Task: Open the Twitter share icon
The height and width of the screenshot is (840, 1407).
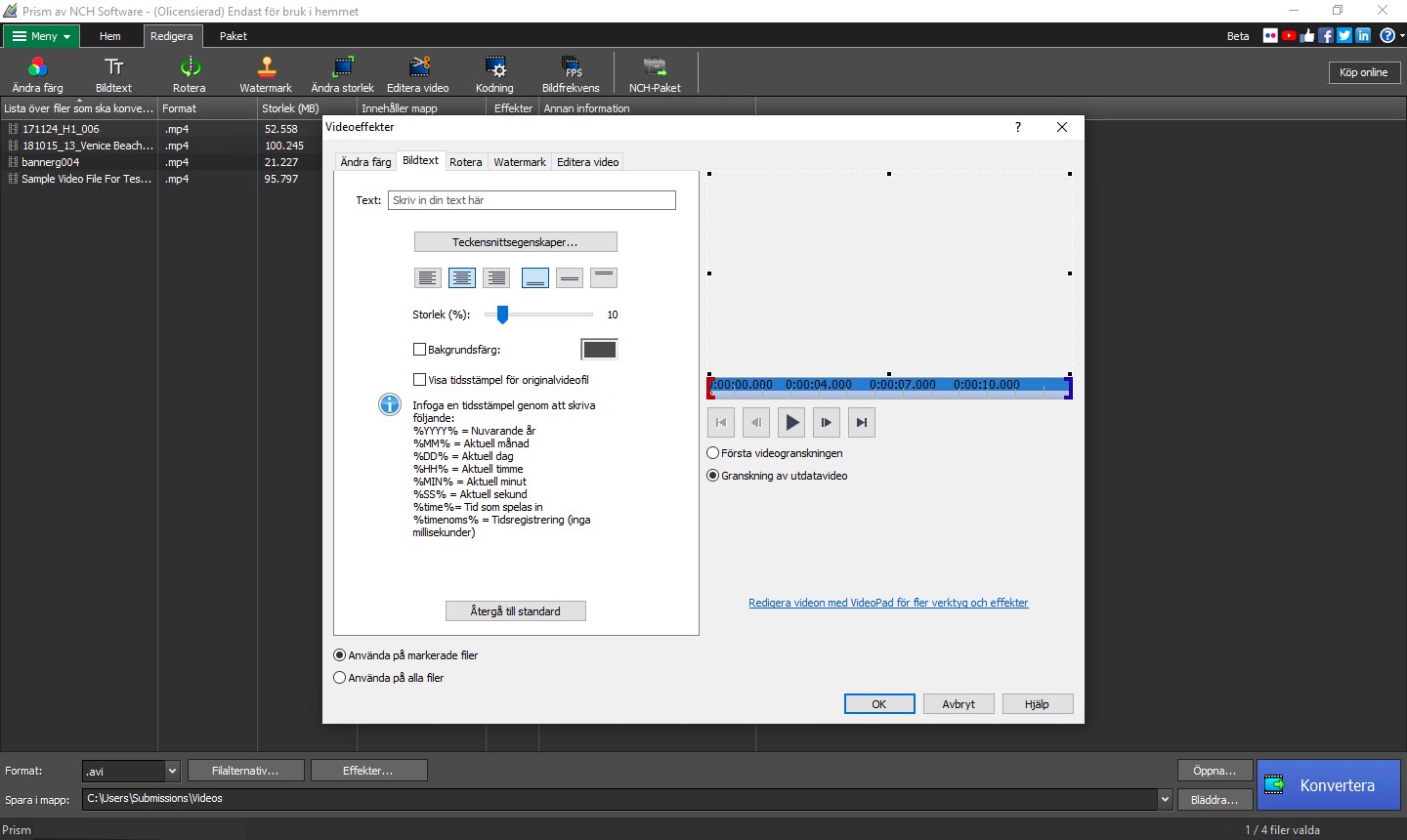Action: 1344,35
